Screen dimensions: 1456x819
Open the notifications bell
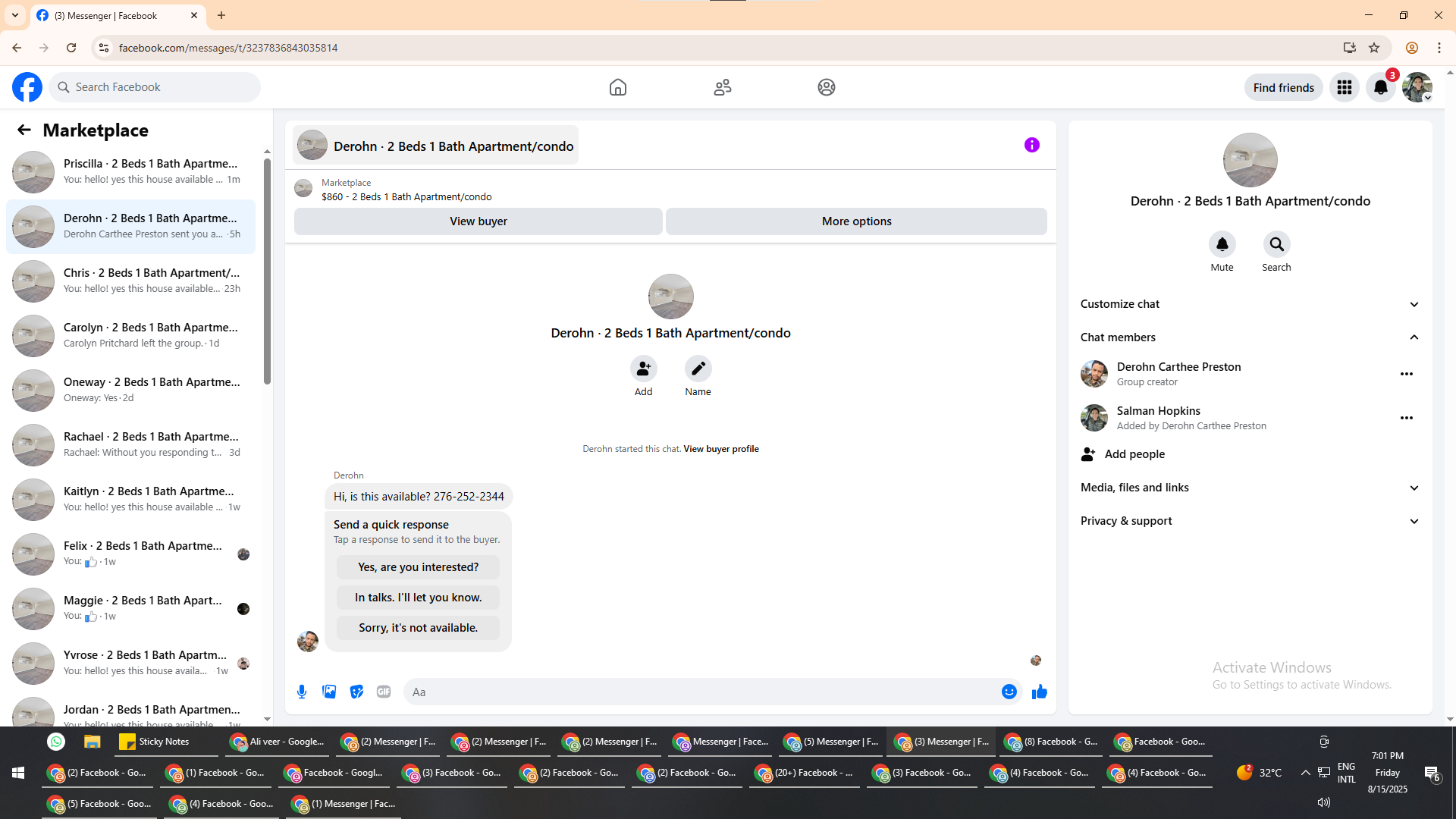[x=1380, y=87]
